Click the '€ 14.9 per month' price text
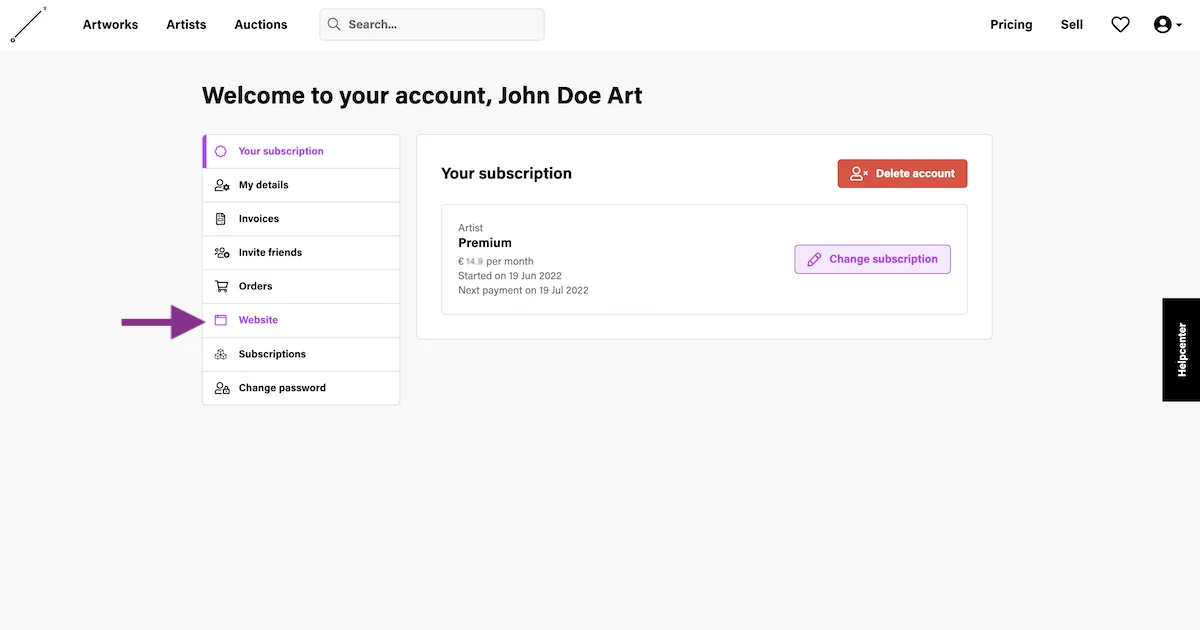Viewport: 1200px width, 630px height. pyautogui.click(x=496, y=261)
